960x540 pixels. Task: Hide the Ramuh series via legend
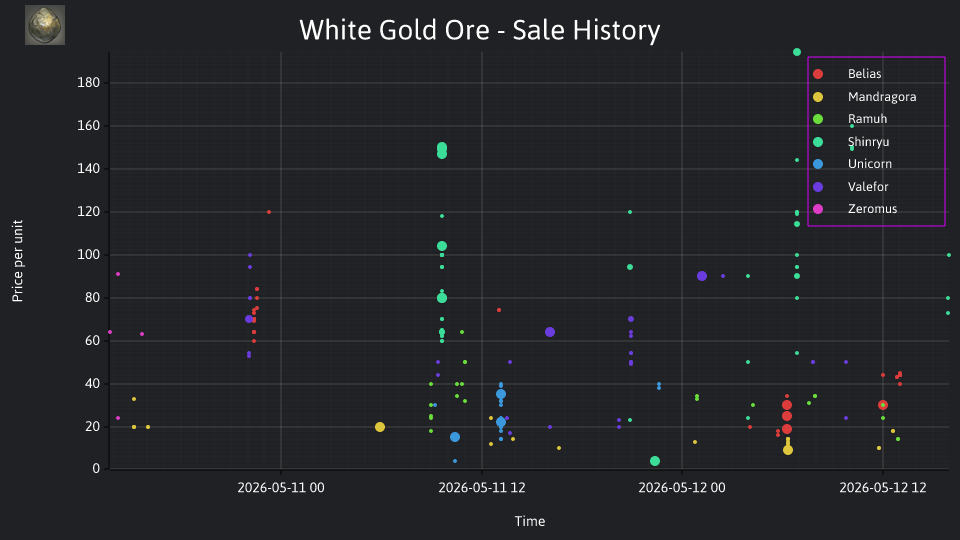[849, 119]
